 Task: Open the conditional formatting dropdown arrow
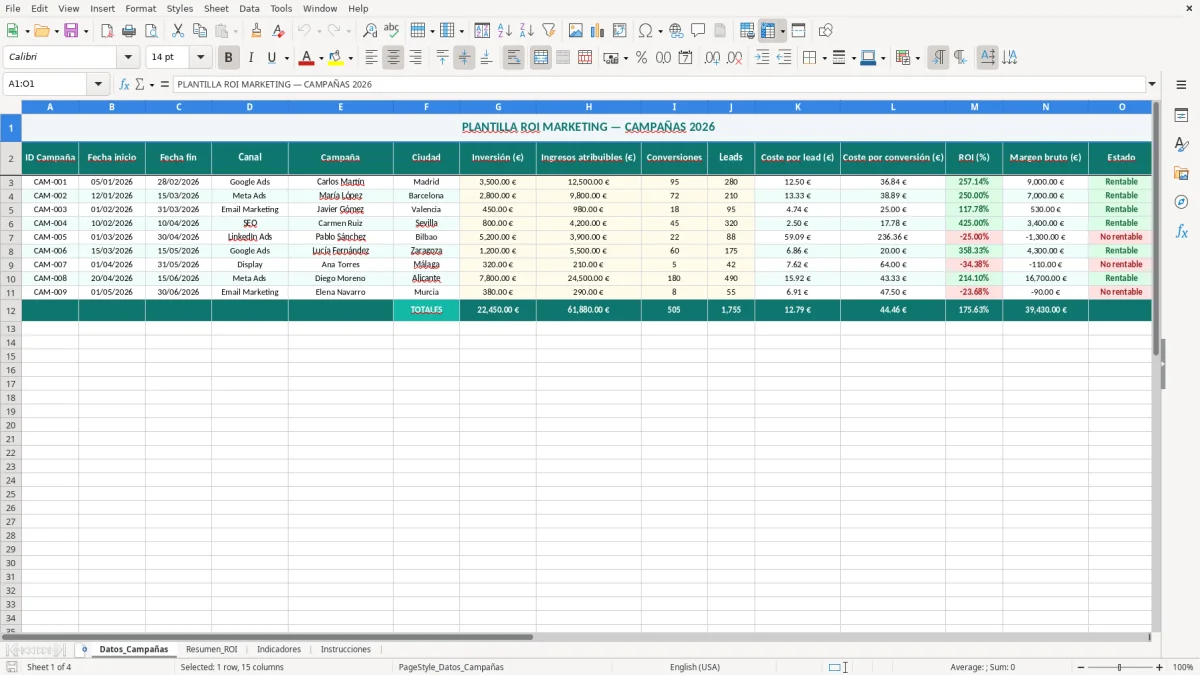(917, 58)
